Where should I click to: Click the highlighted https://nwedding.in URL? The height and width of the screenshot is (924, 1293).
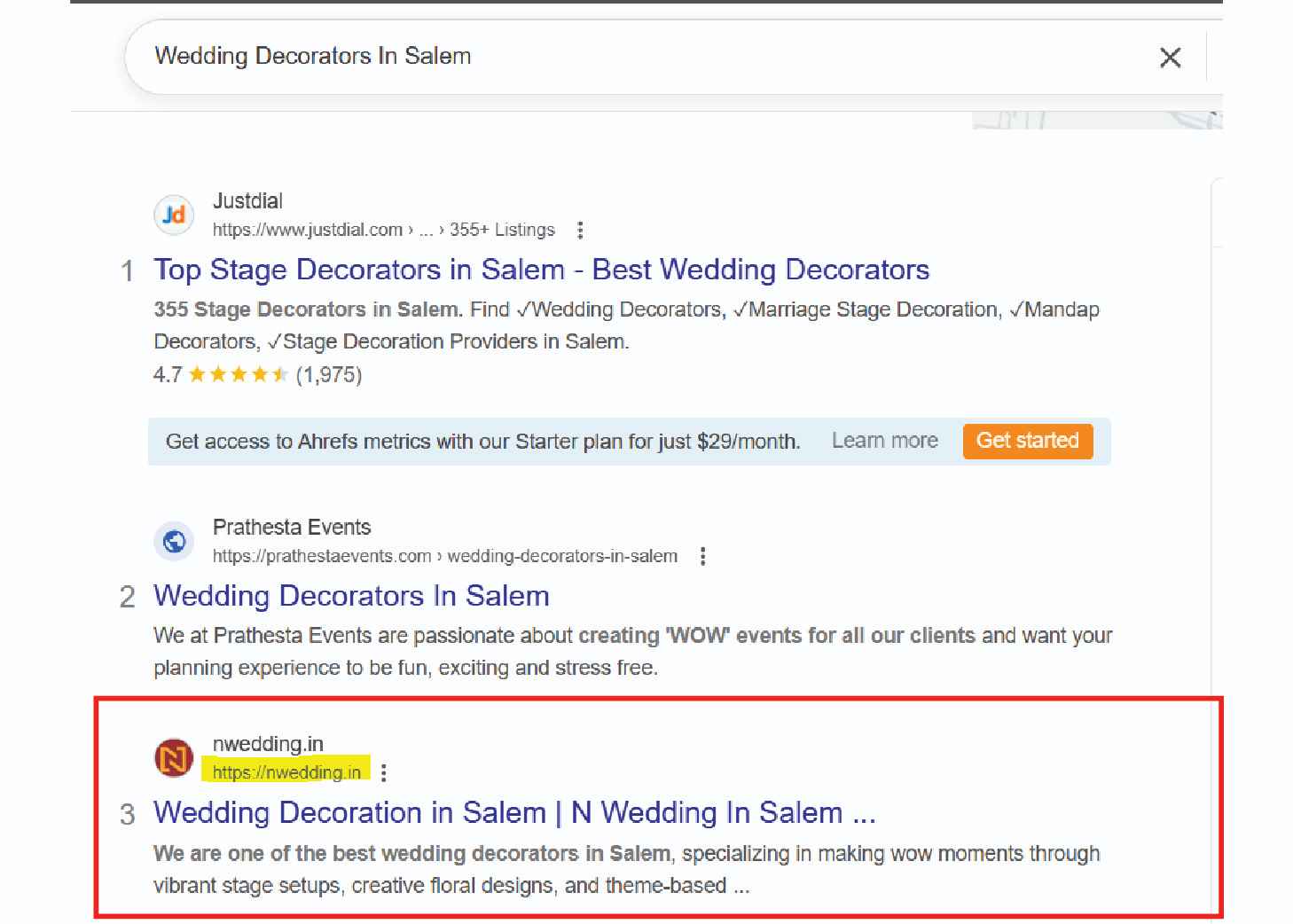[286, 772]
